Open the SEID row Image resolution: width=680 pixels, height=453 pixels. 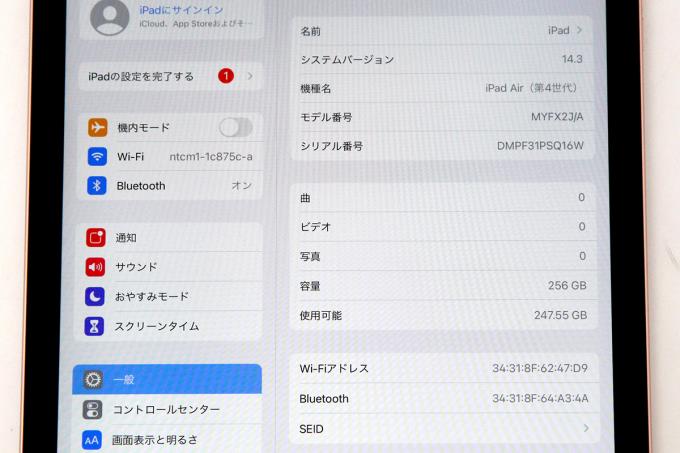(x=445, y=429)
